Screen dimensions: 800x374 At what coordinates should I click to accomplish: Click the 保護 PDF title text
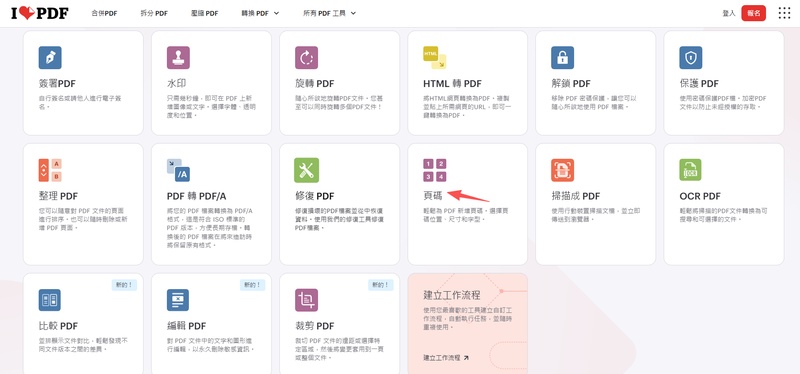[x=699, y=84]
